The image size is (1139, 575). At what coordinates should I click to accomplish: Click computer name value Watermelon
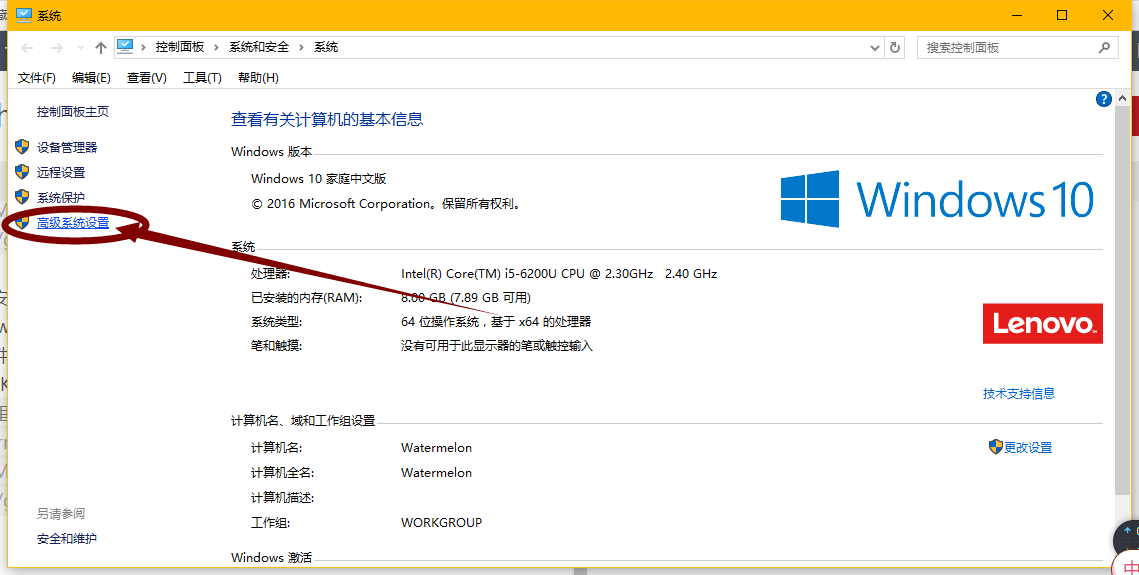[x=436, y=447]
